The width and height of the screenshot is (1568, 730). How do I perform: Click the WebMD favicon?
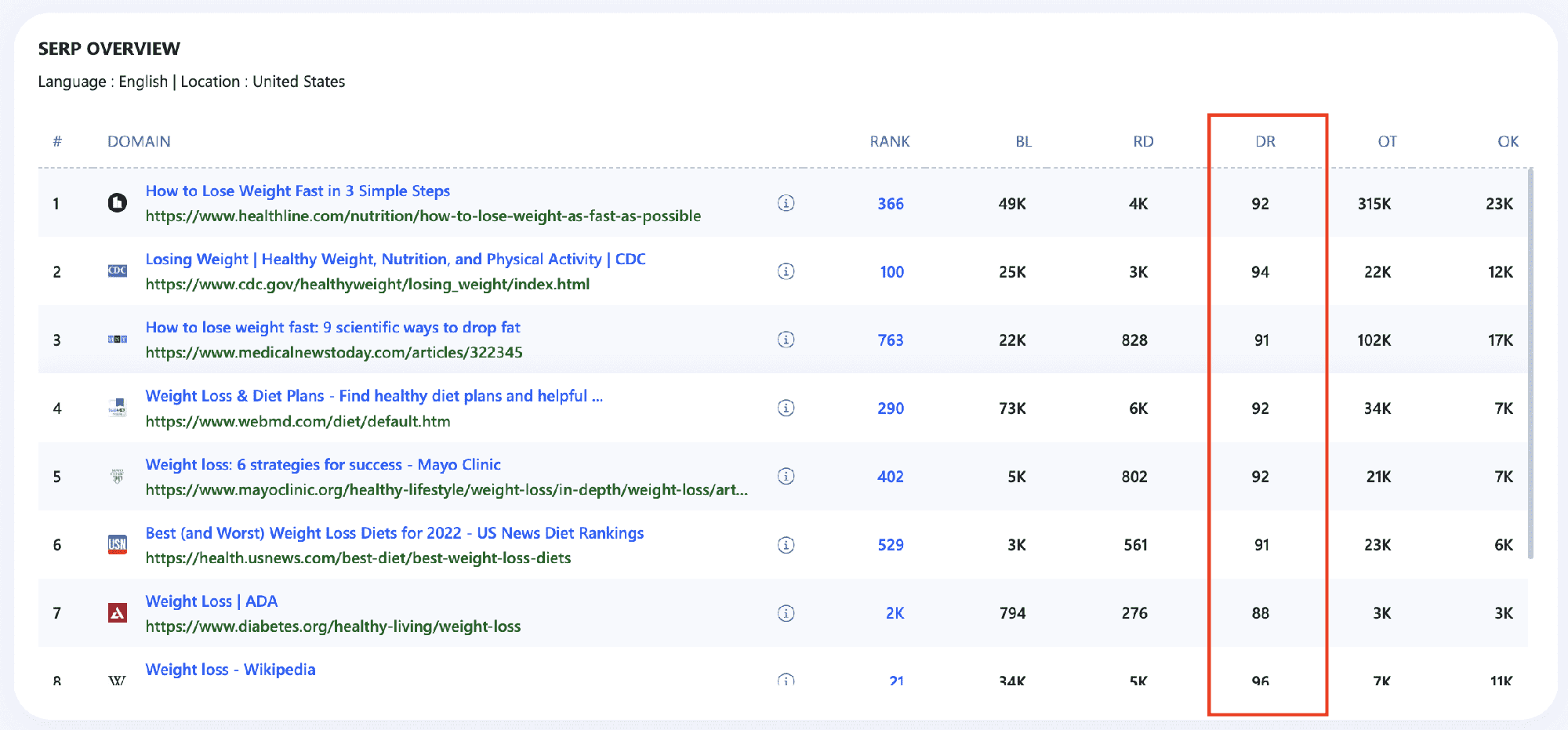(x=118, y=407)
